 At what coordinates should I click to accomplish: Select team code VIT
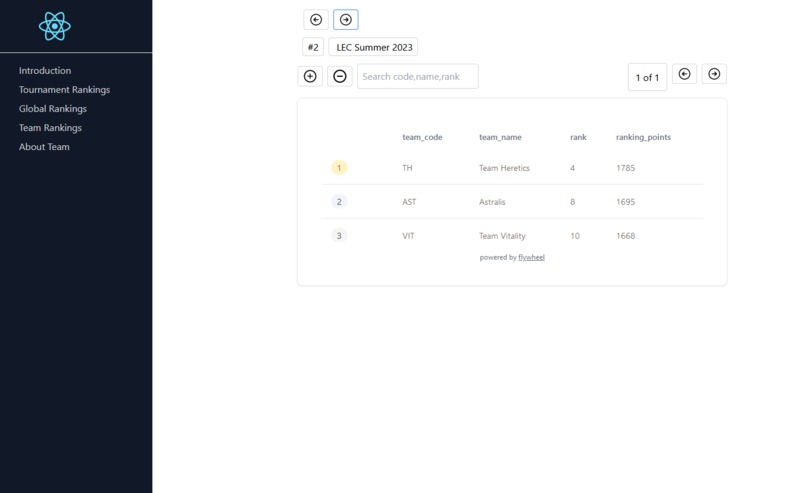(x=408, y=236)
